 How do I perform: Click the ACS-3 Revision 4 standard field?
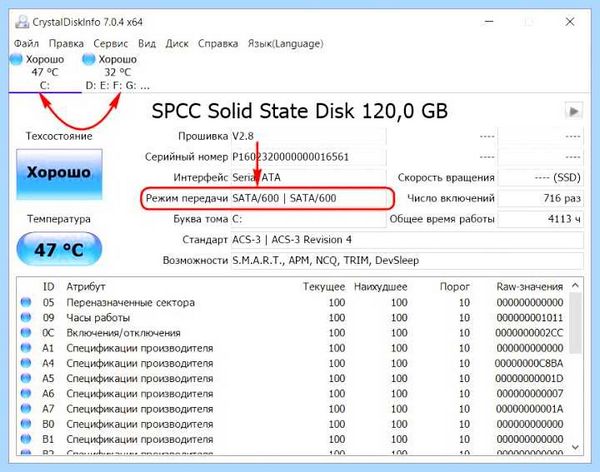pos(407,240)
